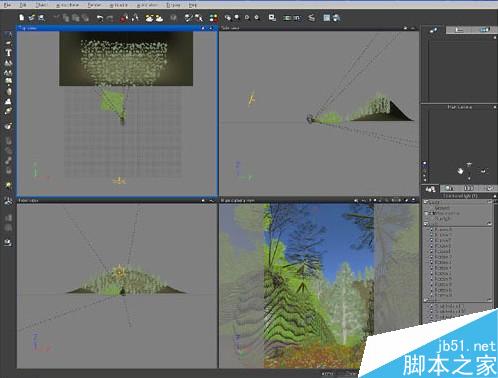Switch to the third World Browser tab
This screenshot has width=498, height=378.
(x=468, y=189)
